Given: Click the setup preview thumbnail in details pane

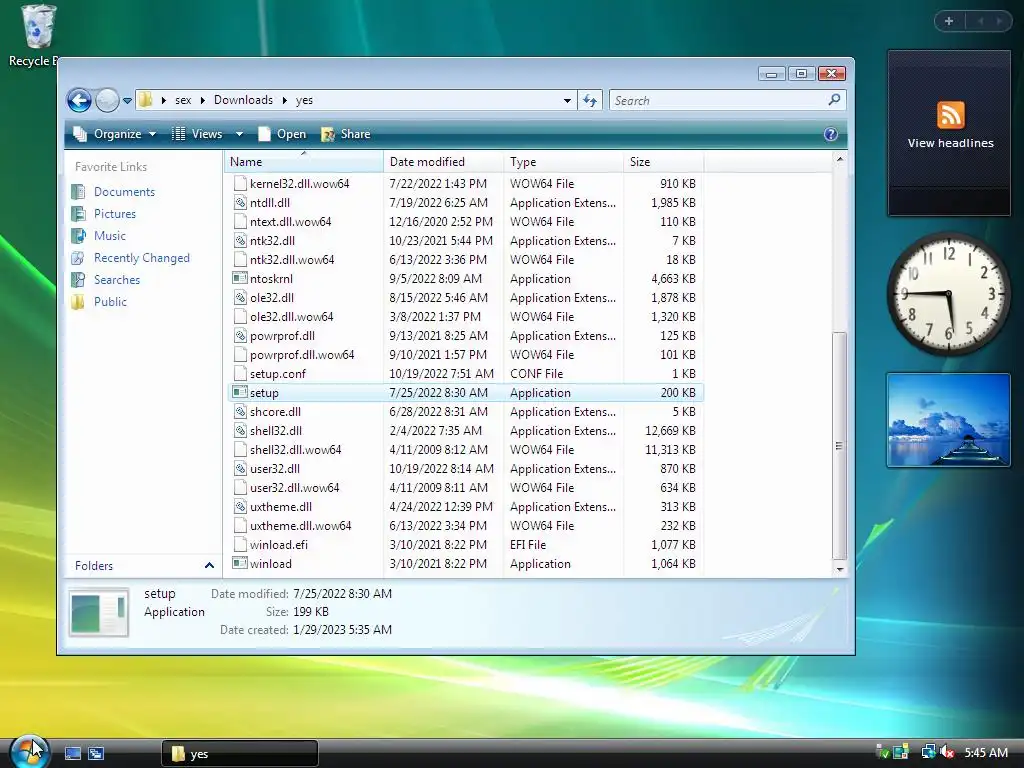Looking at the screenshot, I should pos(99,613).
